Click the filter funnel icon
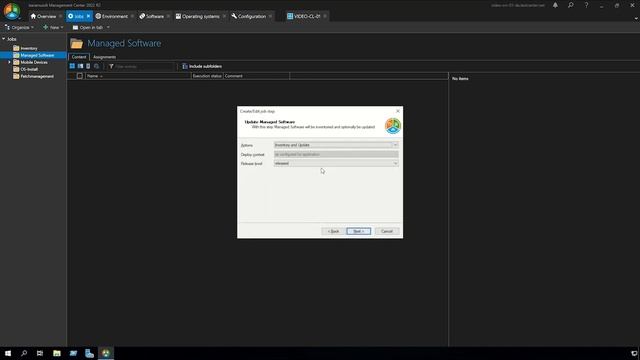 pos(111,66)
